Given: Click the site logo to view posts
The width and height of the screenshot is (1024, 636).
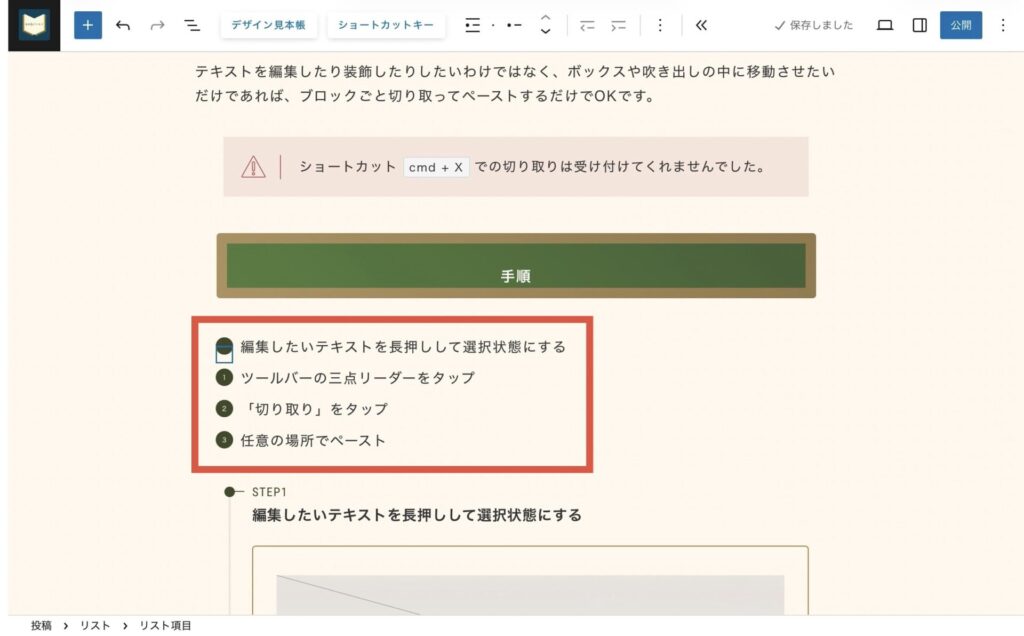Looking at the screenshot, I should click(34, 25).
